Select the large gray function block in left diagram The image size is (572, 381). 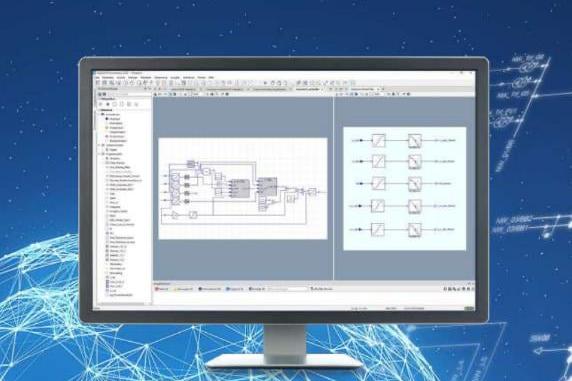(x=239, y=189)
